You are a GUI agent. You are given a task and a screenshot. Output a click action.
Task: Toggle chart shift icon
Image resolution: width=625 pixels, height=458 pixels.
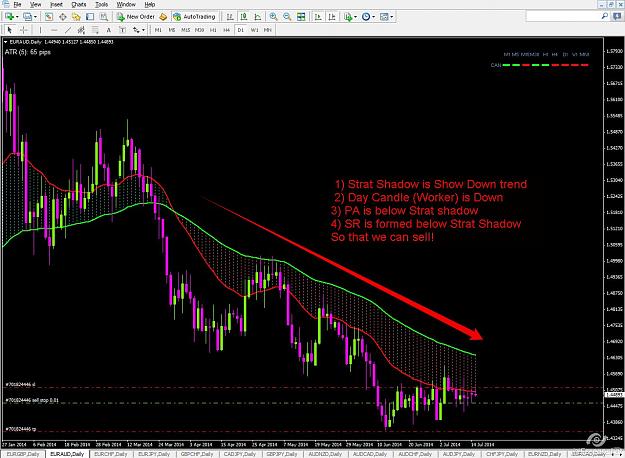(x=331, y=17)
